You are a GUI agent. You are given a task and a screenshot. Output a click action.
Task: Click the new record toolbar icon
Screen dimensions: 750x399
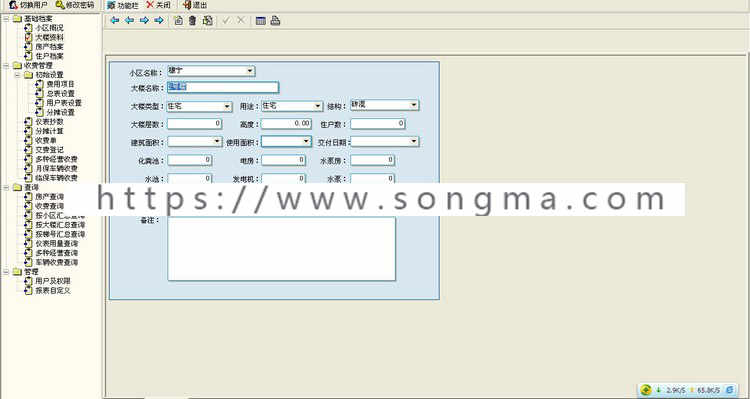click(x=178, y=21)
